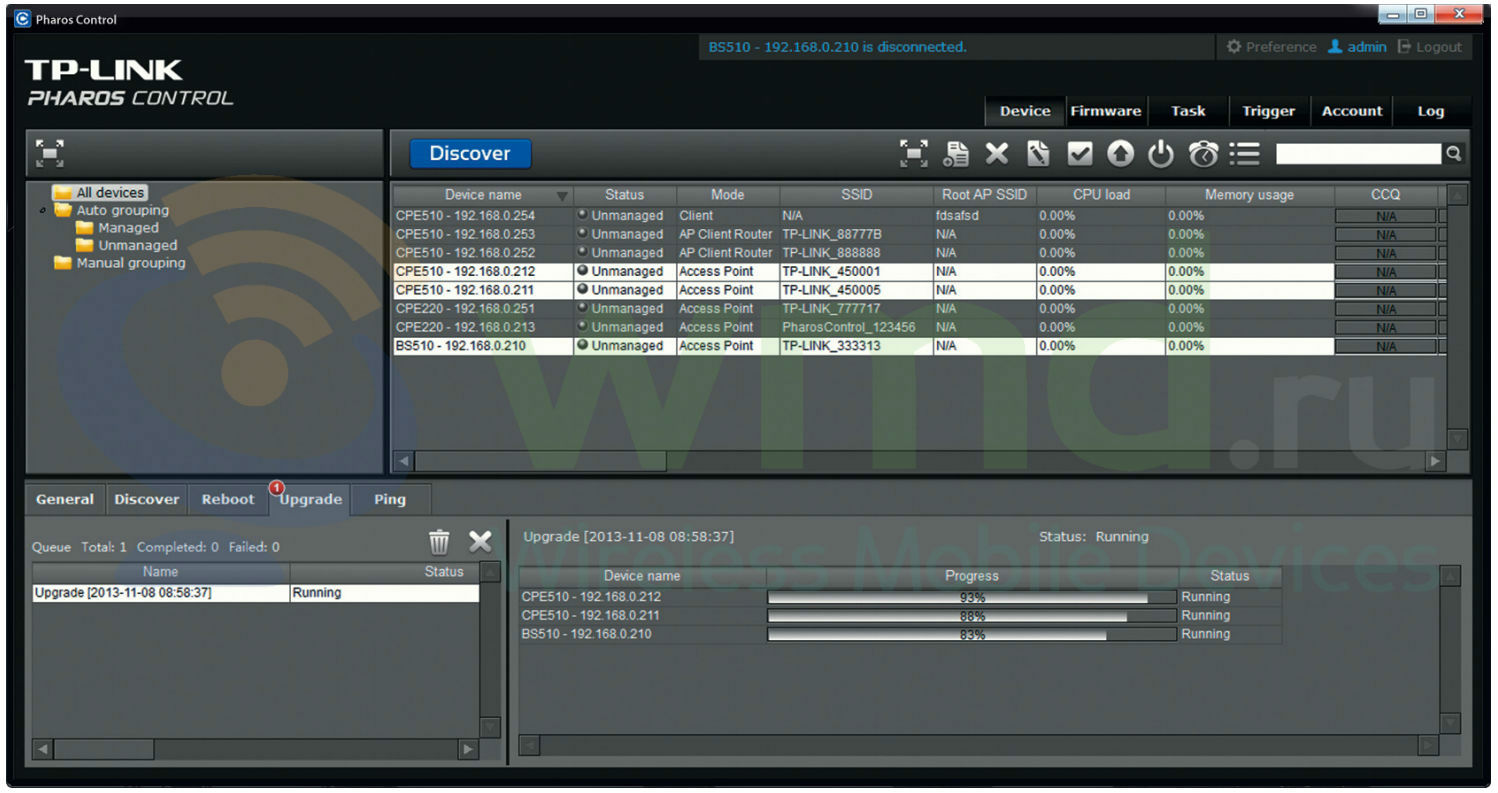This screenshot has width=1498, height=793.
Task: Click the delete X icon in device toolbar
Action: click(997, 153)
